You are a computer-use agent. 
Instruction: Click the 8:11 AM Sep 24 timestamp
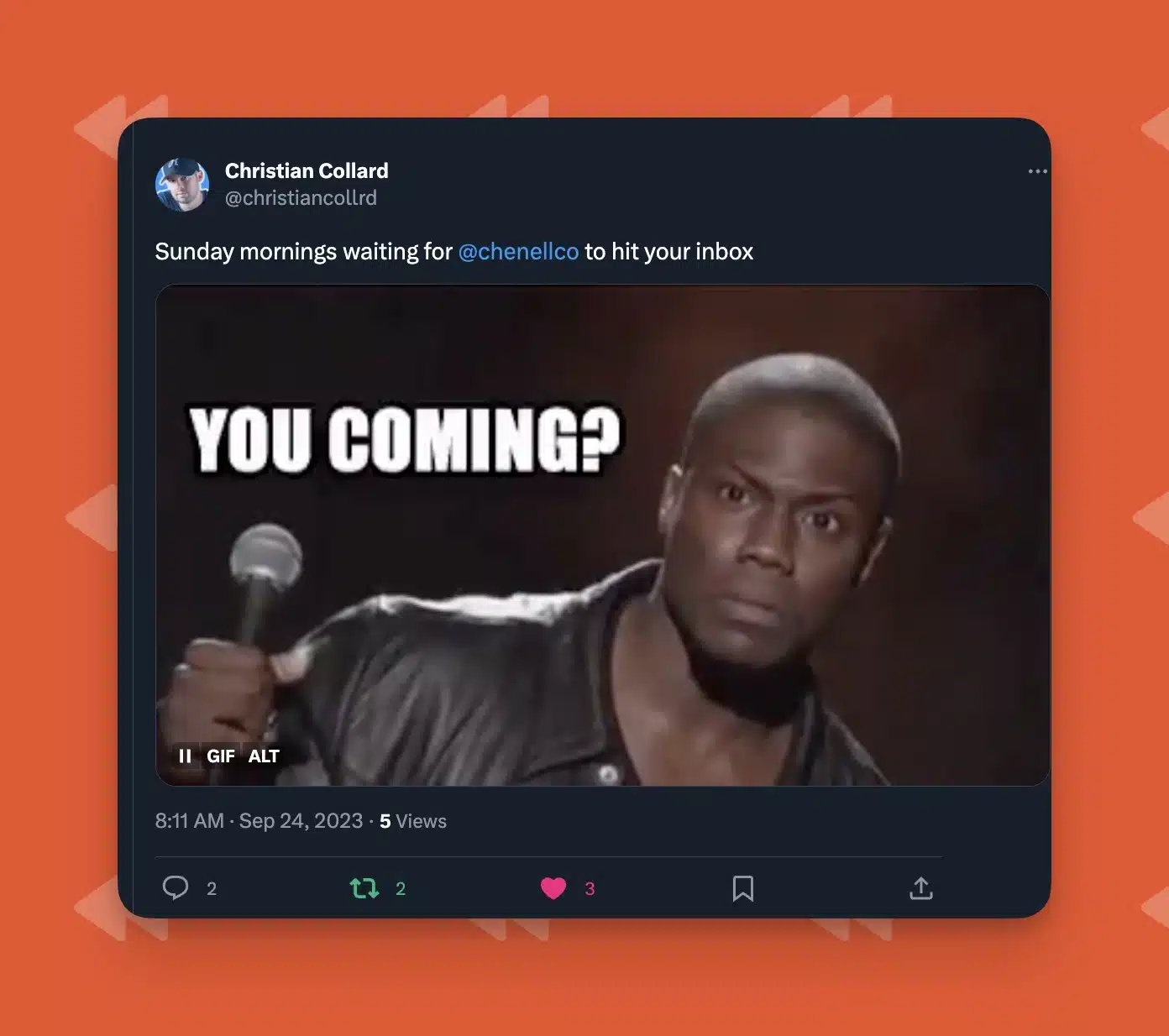click(259, 821)
